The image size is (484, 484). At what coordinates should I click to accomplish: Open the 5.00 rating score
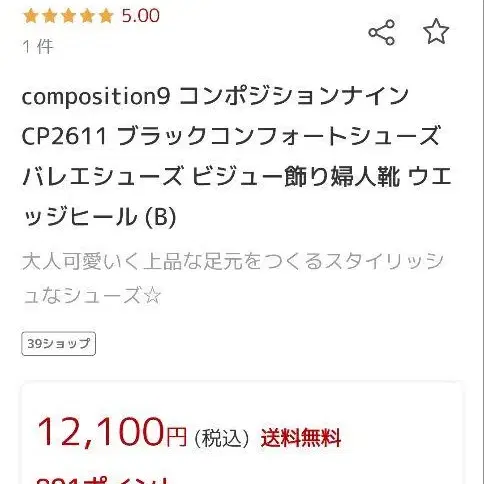140,16
